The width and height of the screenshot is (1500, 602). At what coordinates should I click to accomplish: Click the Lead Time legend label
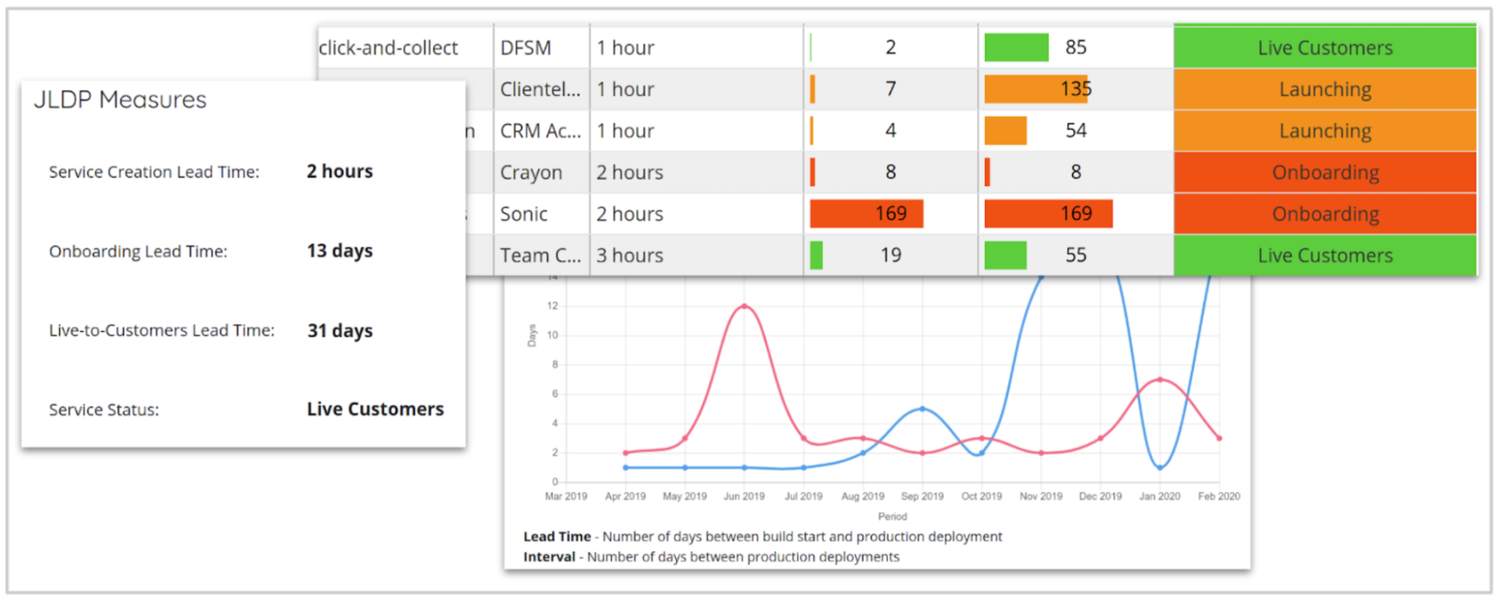click(x=556, y=536)
